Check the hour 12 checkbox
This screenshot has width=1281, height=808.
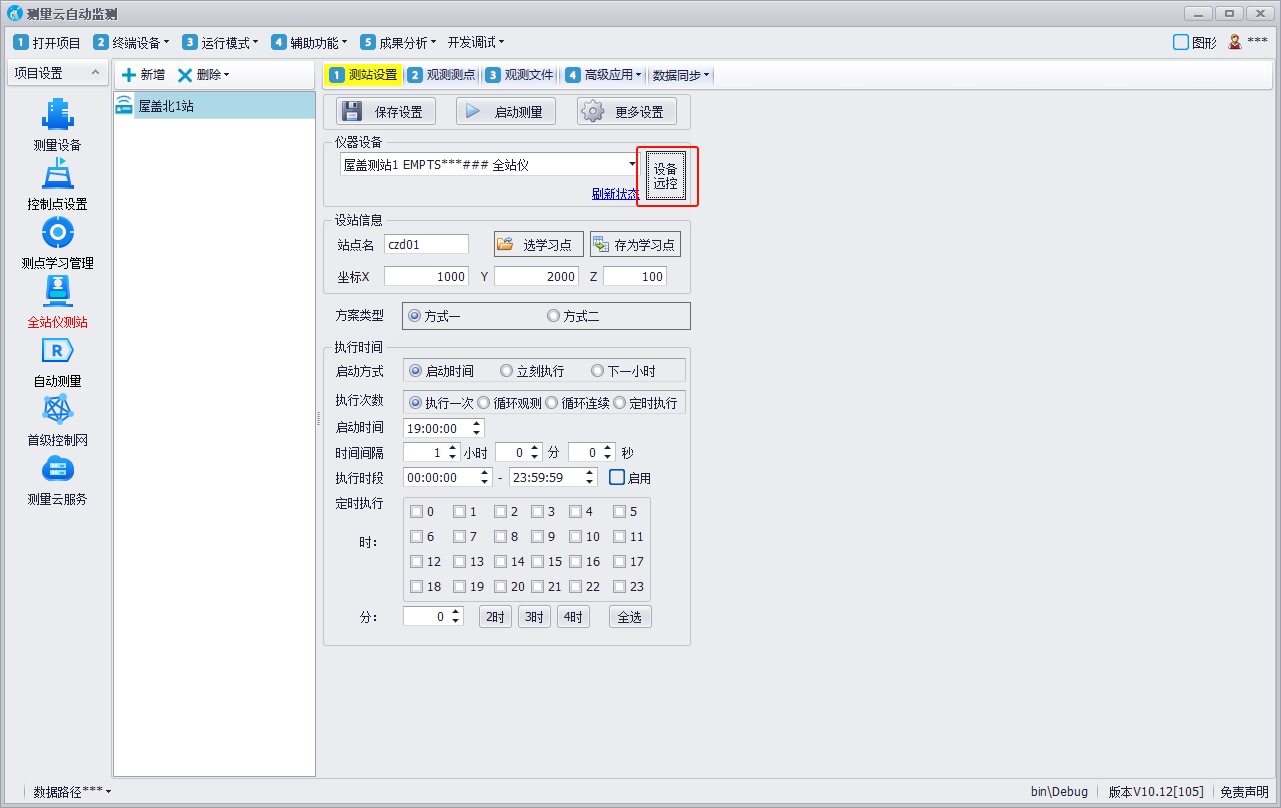[x=417, y=562]
